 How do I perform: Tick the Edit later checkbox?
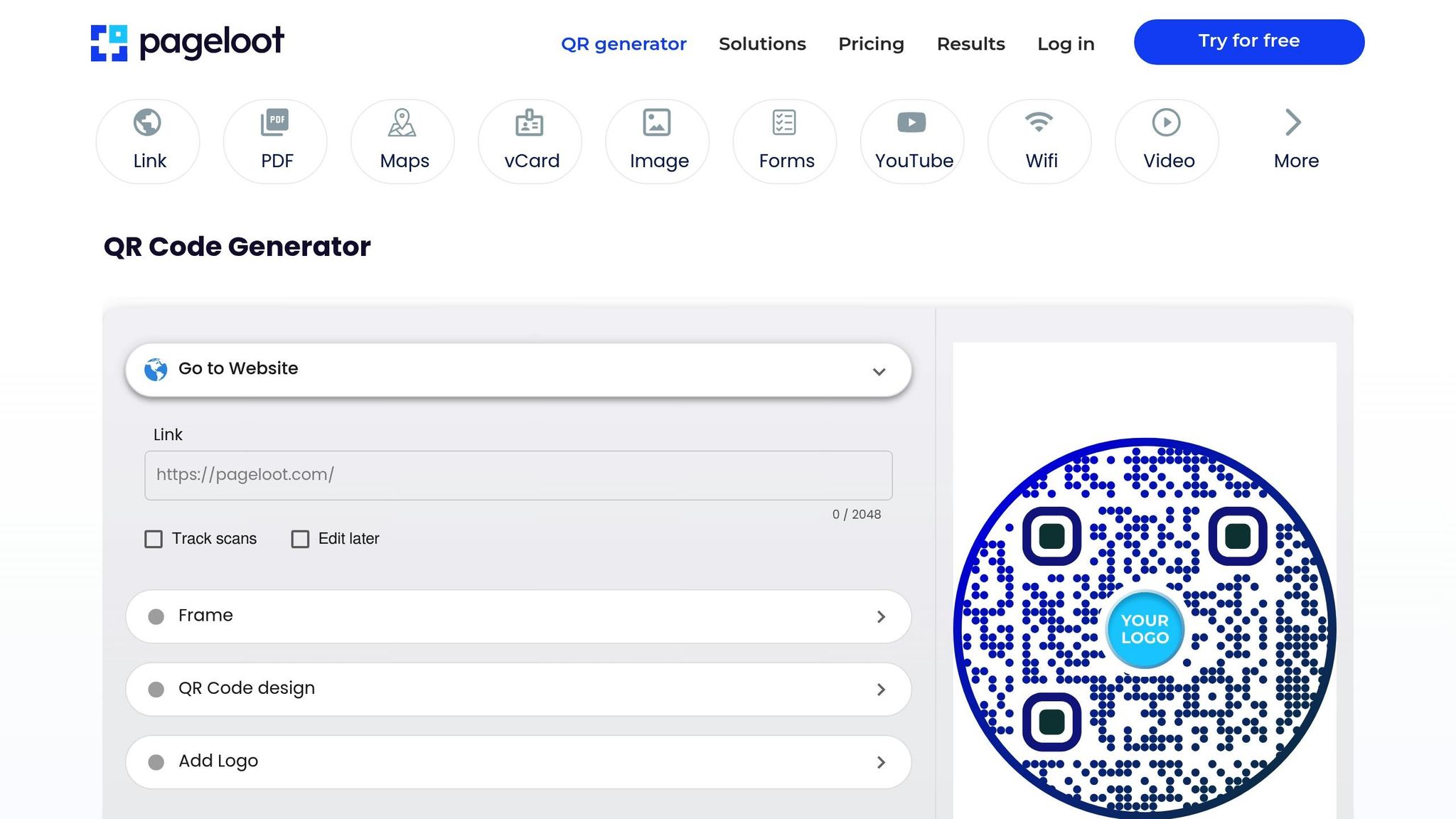(x=300, y=539)
